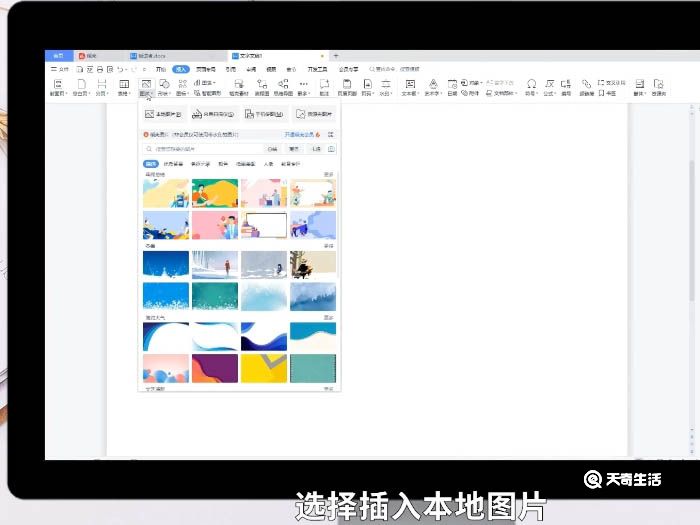This screenshot has height=525, width=700.
Task: Open a new tab with the plus button
Action: point(336,56)
